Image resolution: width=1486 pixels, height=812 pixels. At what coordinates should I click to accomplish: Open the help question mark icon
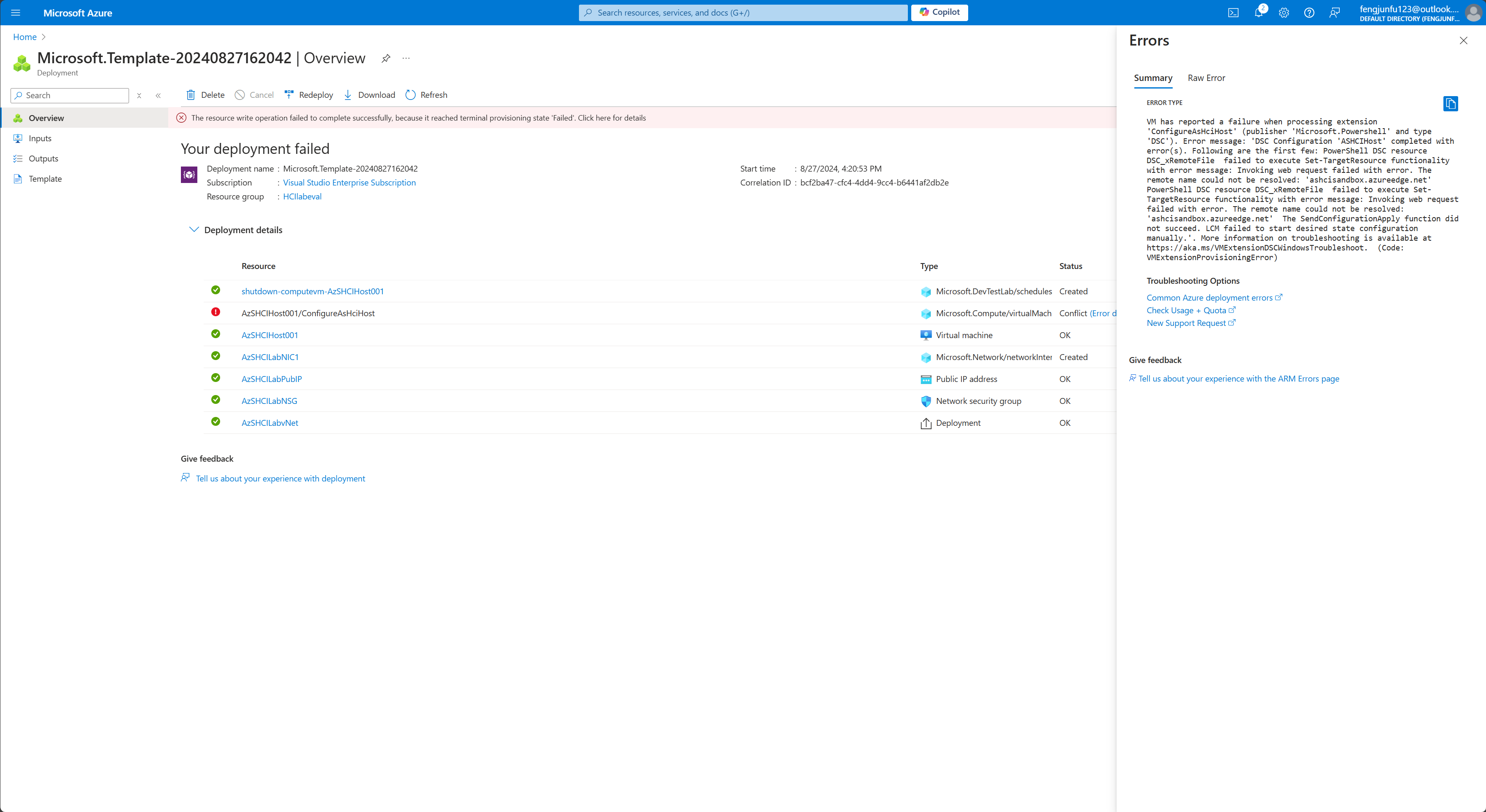click(1309, 13)
